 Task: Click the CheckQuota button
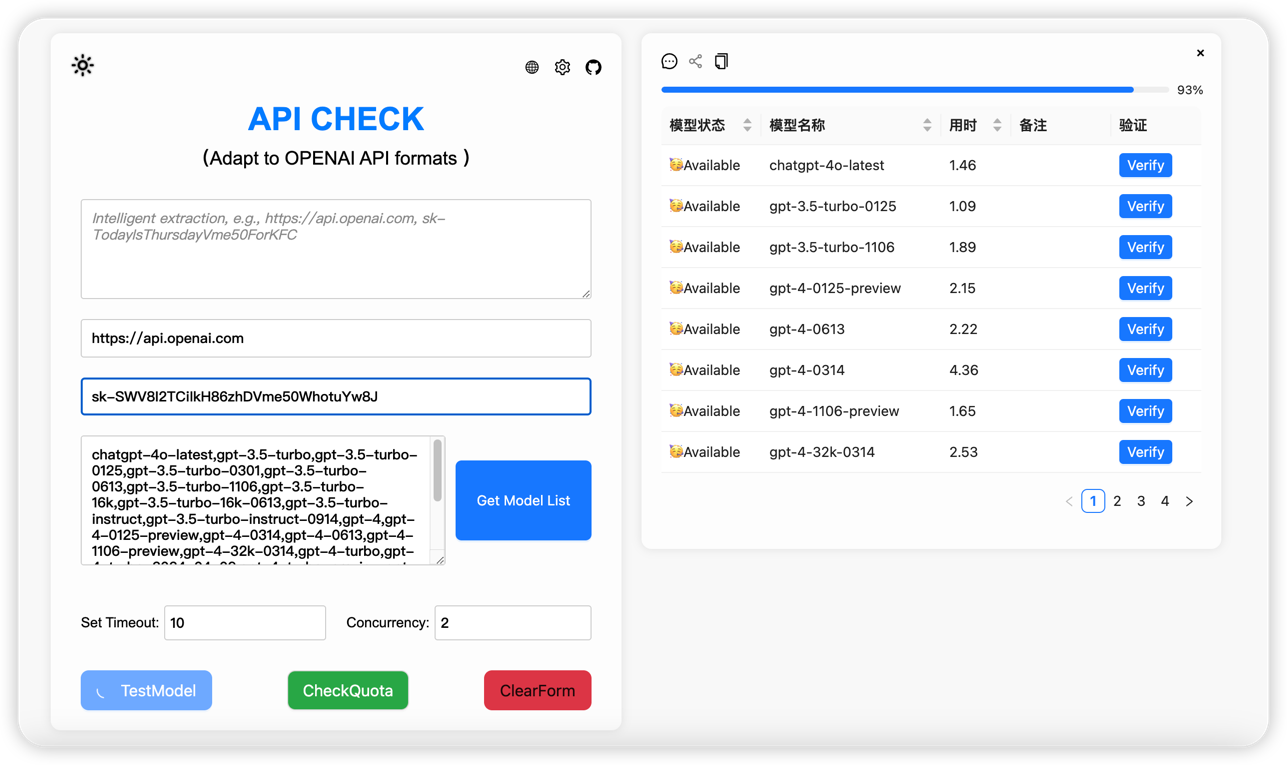pos(348,690)
